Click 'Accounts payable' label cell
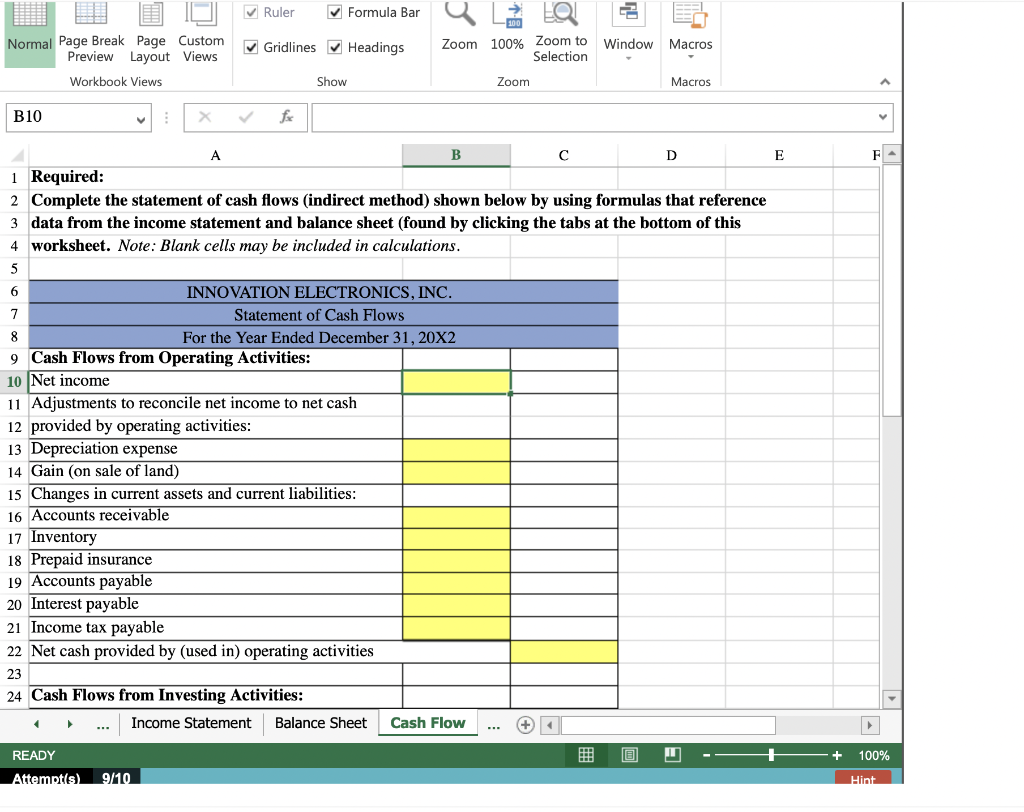The height and width of the screenshot is (812, 1024). pyautogui.click(x=216, y=583)
